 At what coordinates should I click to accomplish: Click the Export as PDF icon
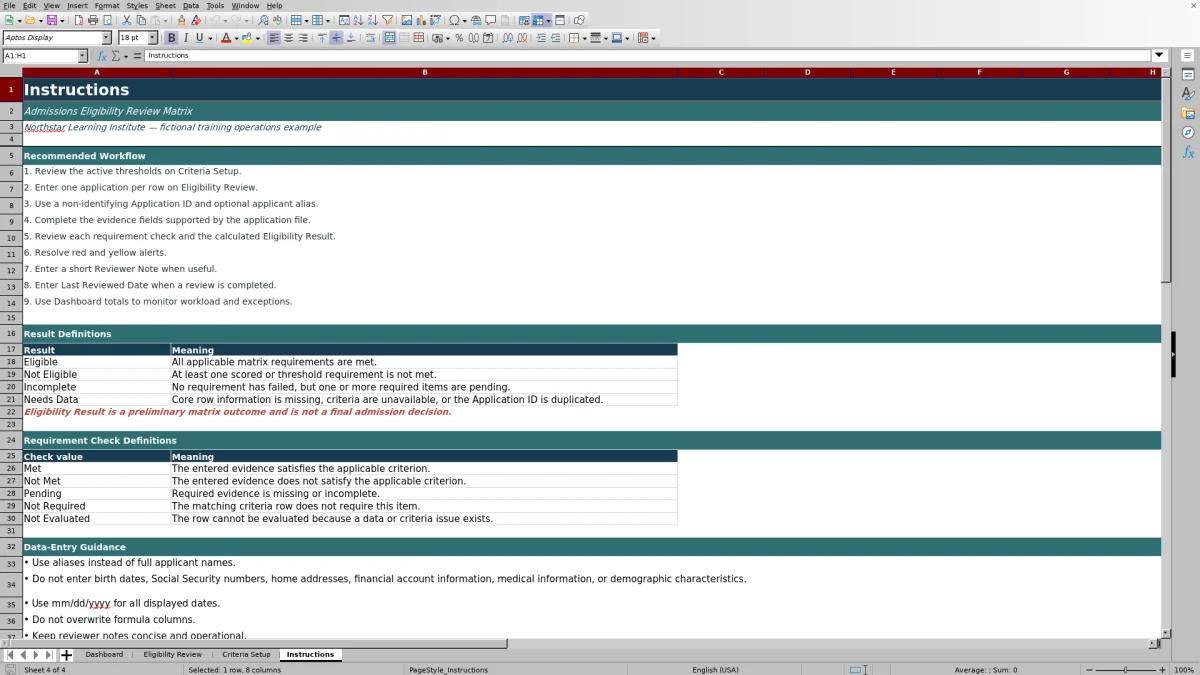(78, 20)
